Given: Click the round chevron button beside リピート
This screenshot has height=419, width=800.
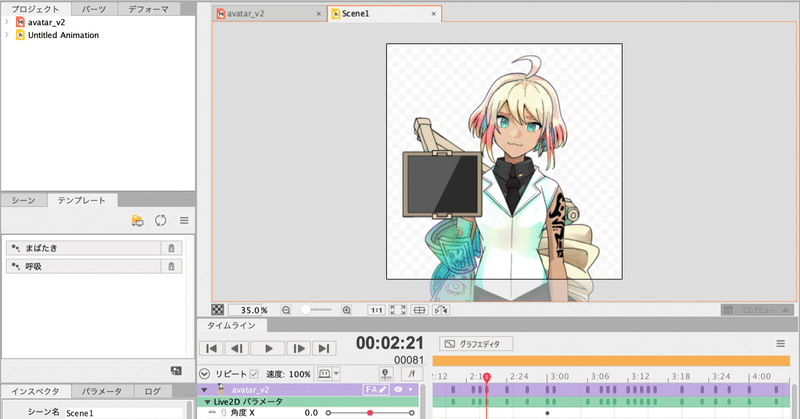Looking at the screenshot, I should coord(205,374).
